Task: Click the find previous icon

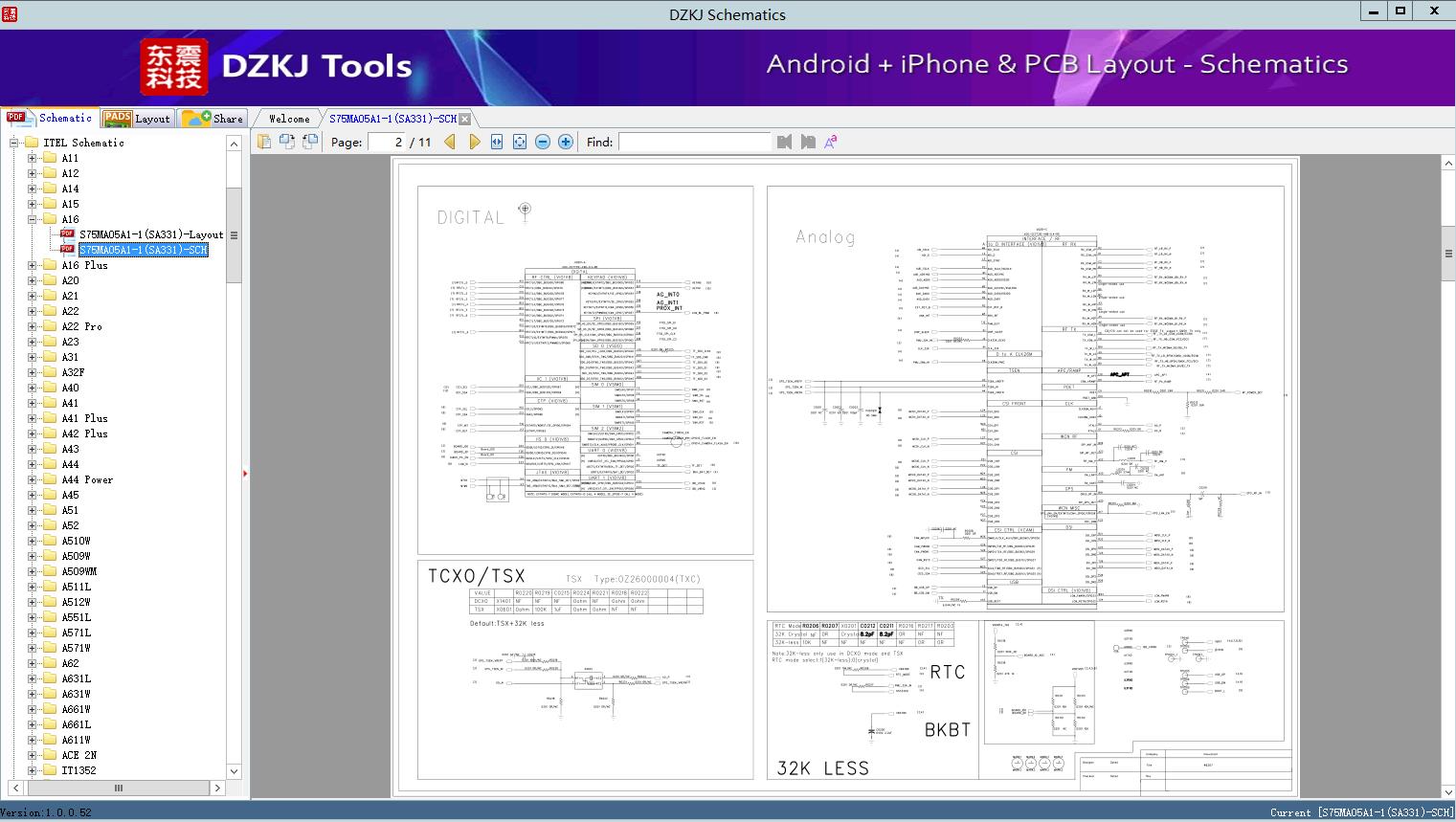Action: point(785,142)
